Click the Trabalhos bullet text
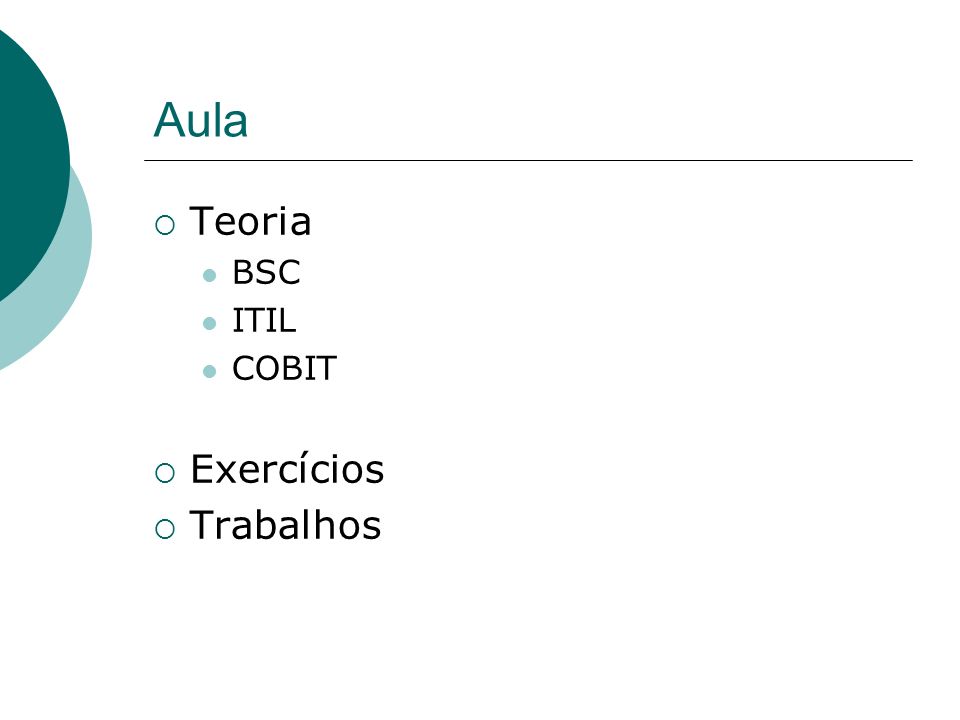The height and width of the screenshot is (720, 960). (x=285, y=525)
